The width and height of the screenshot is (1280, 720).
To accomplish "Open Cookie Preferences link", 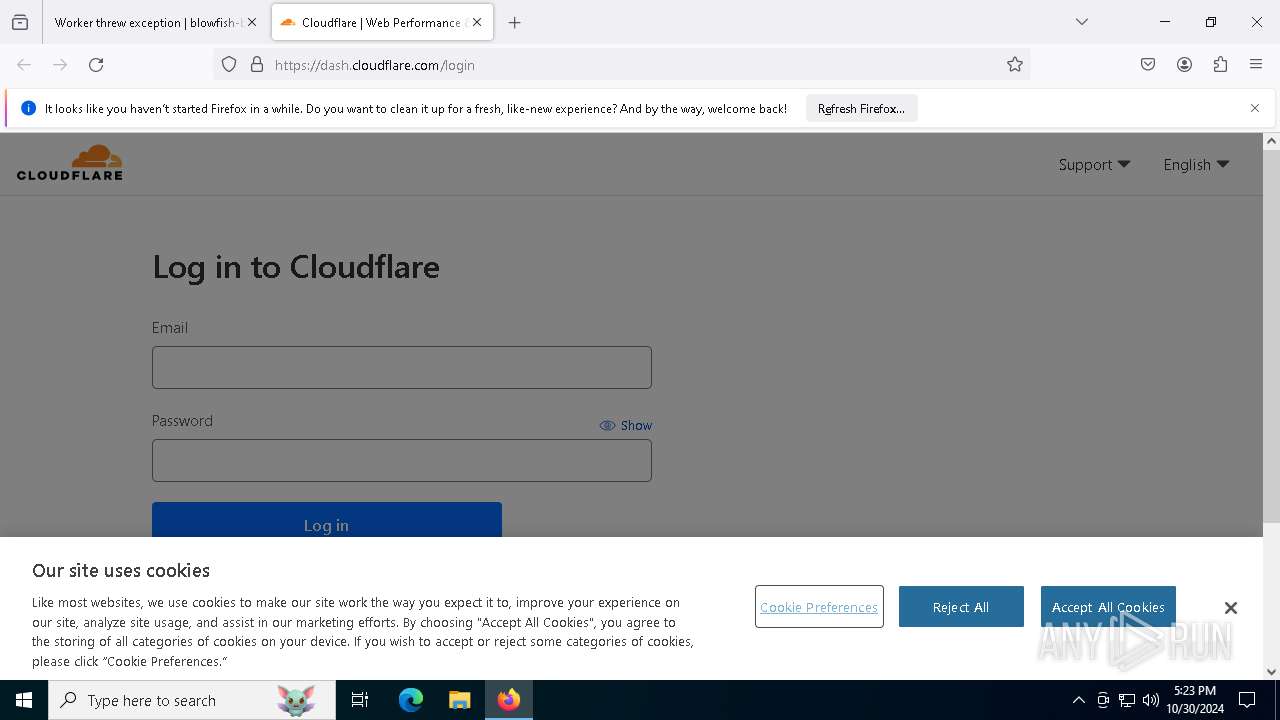I will (x=819, y=607).
